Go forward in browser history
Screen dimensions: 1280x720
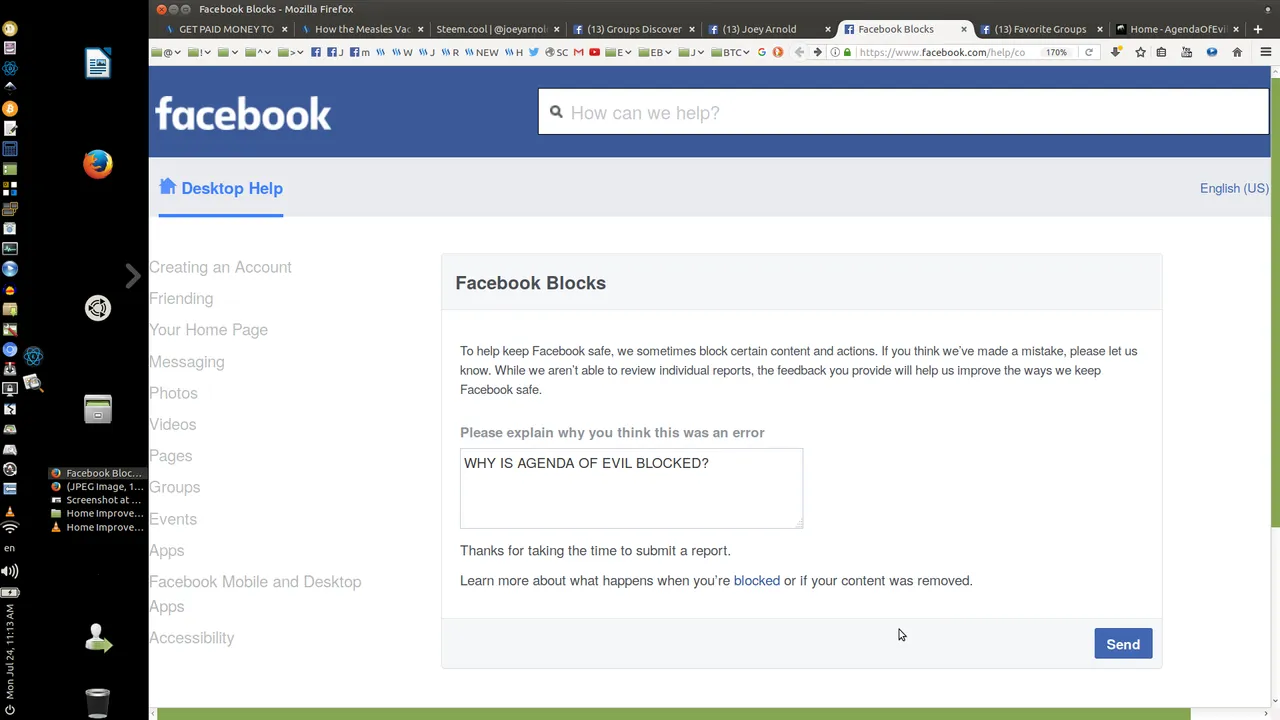(x=817, y=52)
